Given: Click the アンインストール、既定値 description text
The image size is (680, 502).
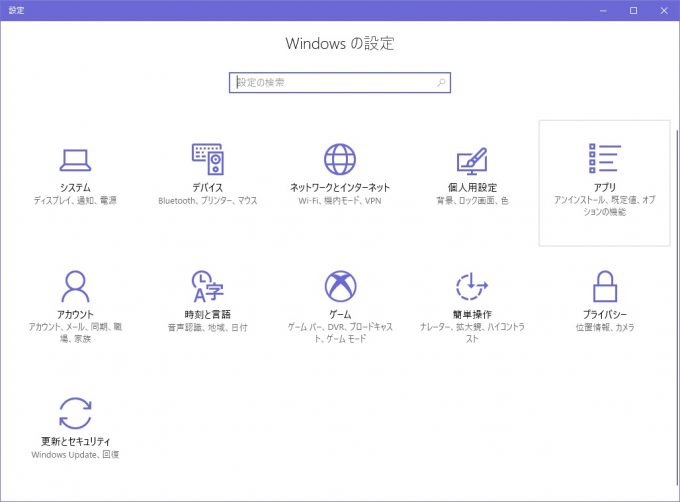Looking at the screenshot, I should (x=605, y=205).
